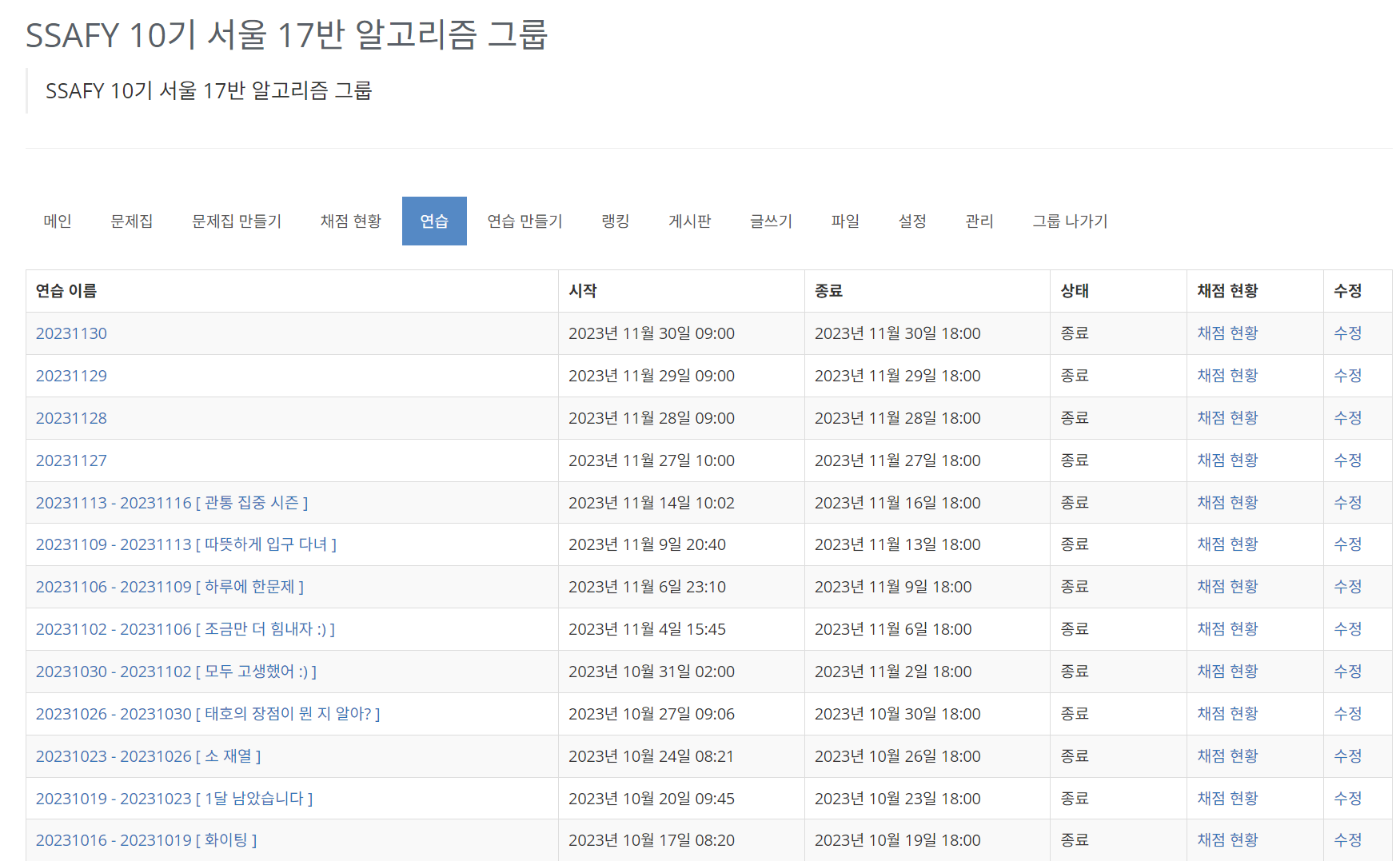1400x861 pixels.
Task: Open the 조금만 더 힘내자 practice
Action: 185,629
